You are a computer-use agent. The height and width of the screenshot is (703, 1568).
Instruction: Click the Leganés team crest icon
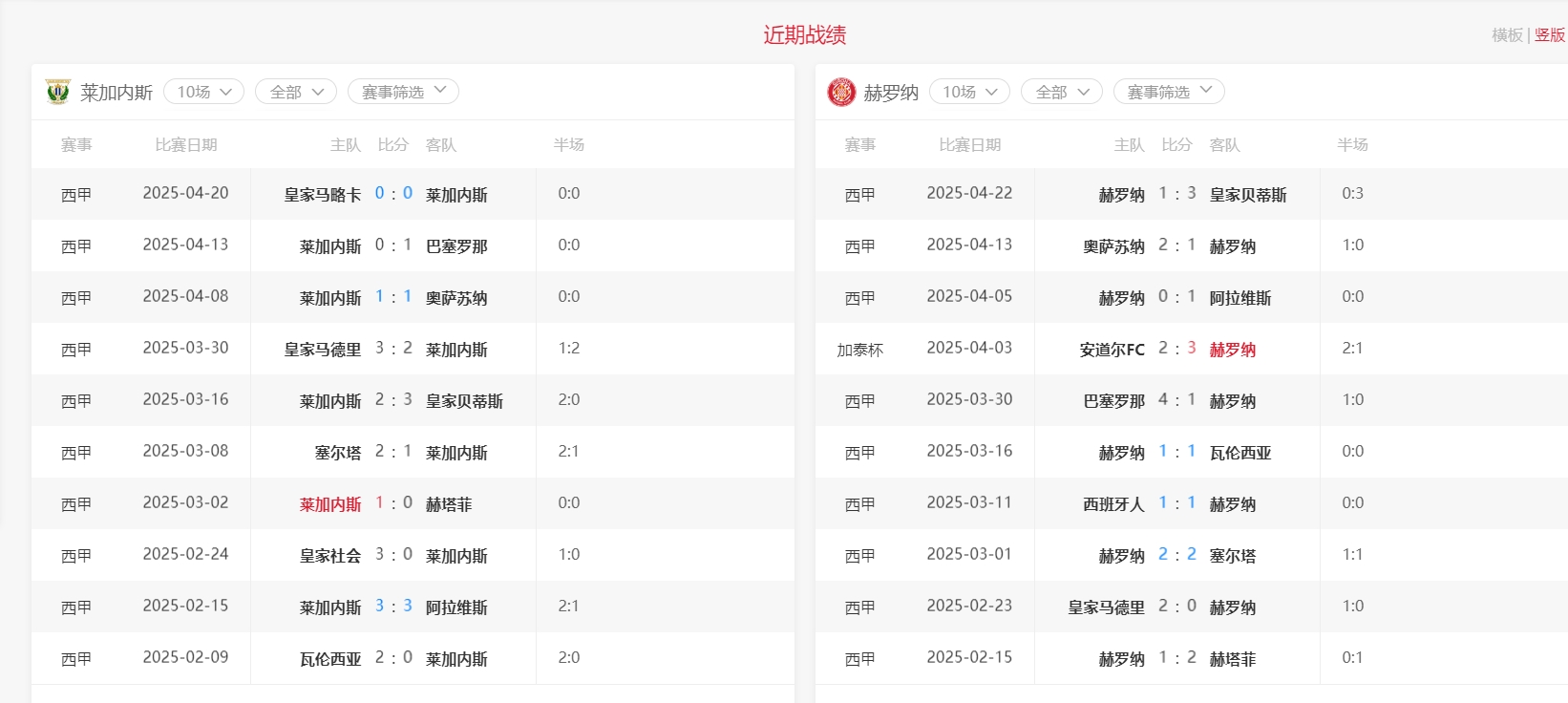57,92
